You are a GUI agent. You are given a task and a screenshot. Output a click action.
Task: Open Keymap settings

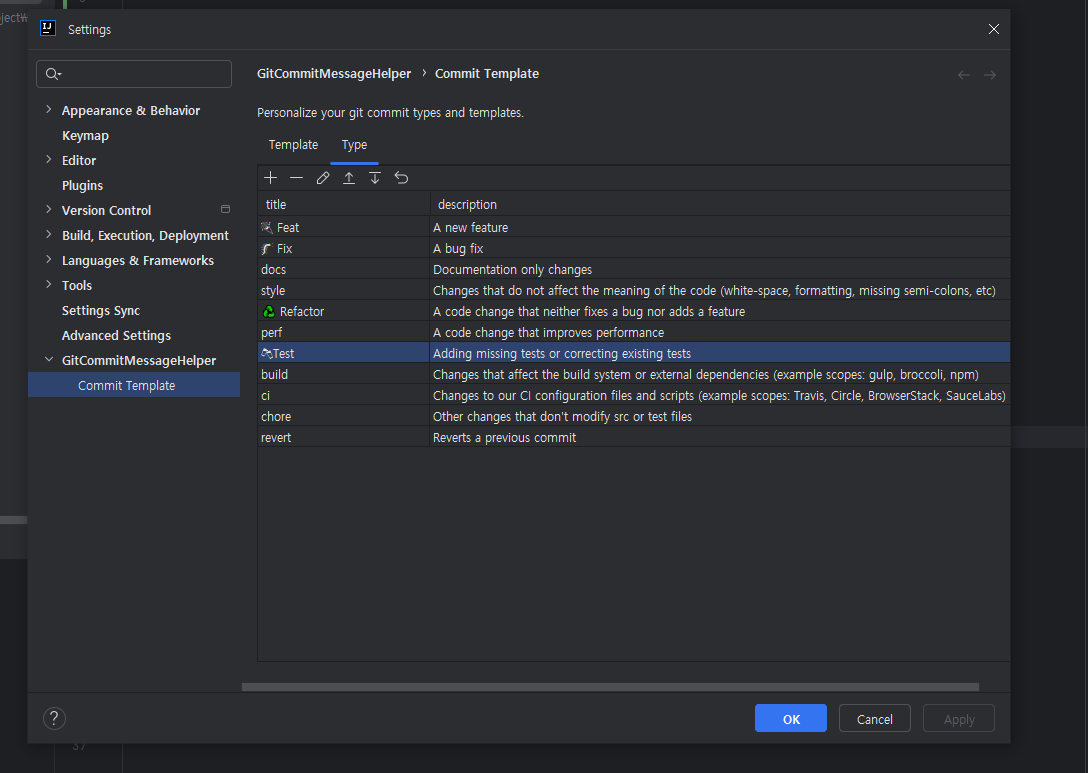point(85,135)
